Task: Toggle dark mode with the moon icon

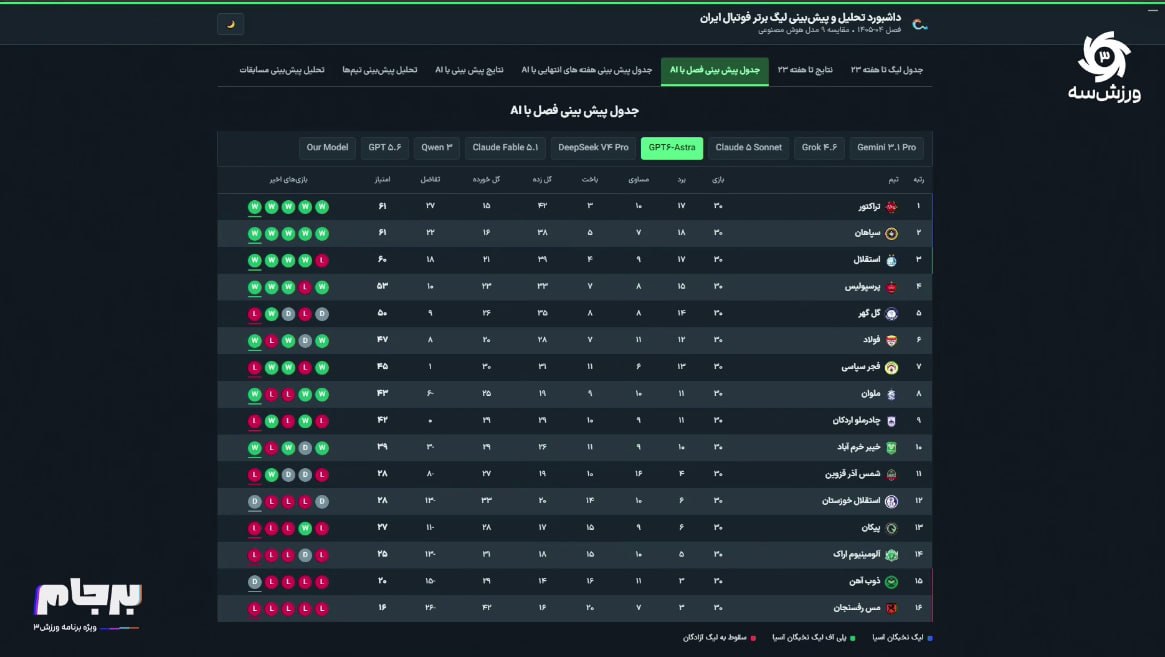Action: click(x=230, y=24)
